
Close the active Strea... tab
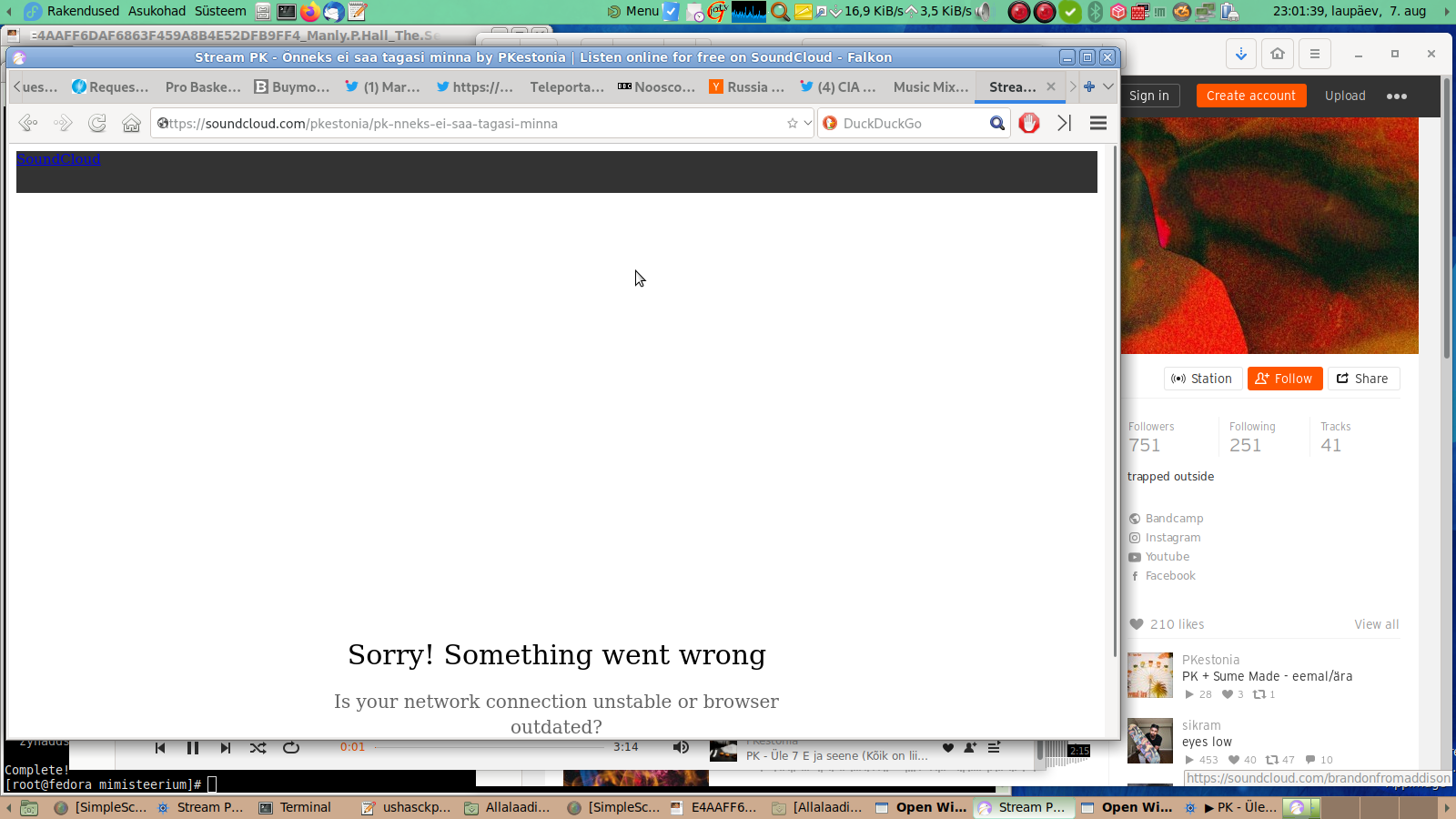1051,86
